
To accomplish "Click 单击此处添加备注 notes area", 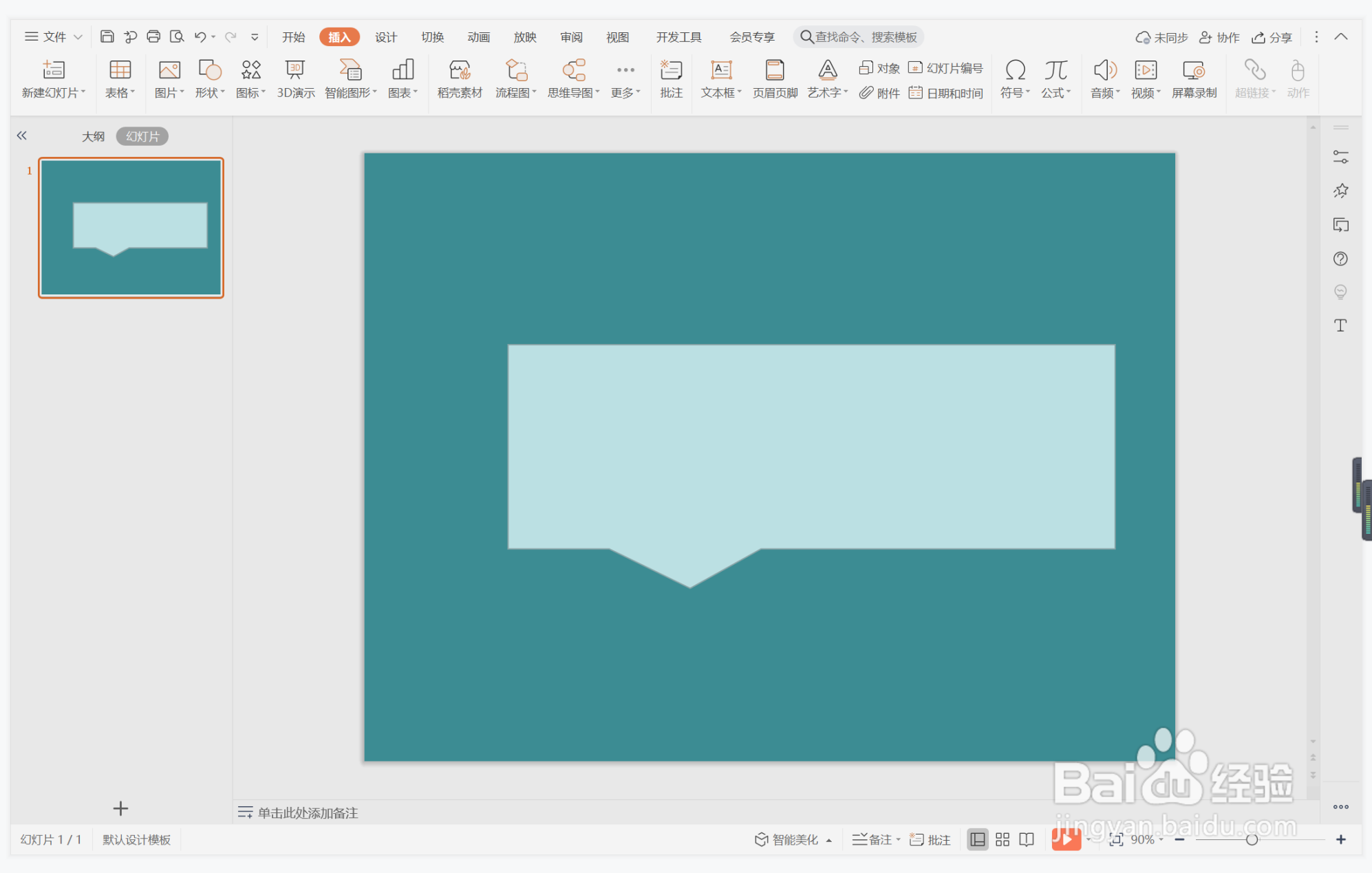I will point(308,812).
